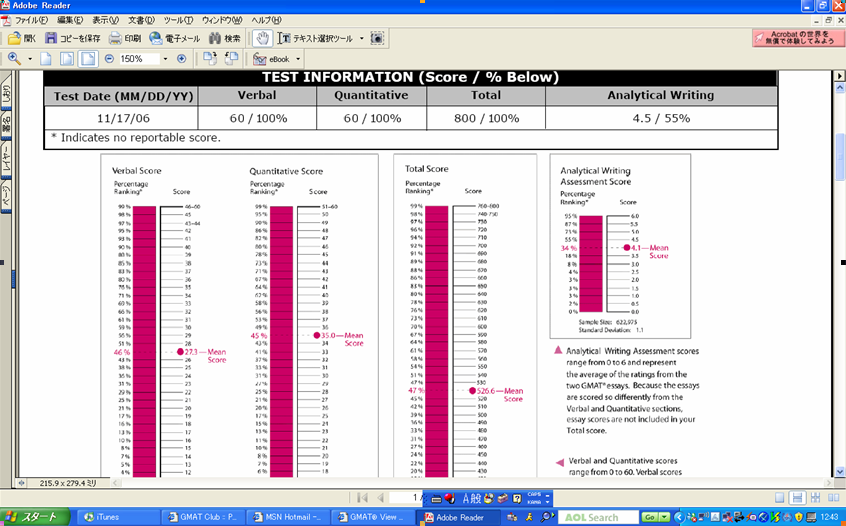Viewport: 846px width, 526px height.
Task: Toggle the Fit Page view button
Action: coord(68,59)
